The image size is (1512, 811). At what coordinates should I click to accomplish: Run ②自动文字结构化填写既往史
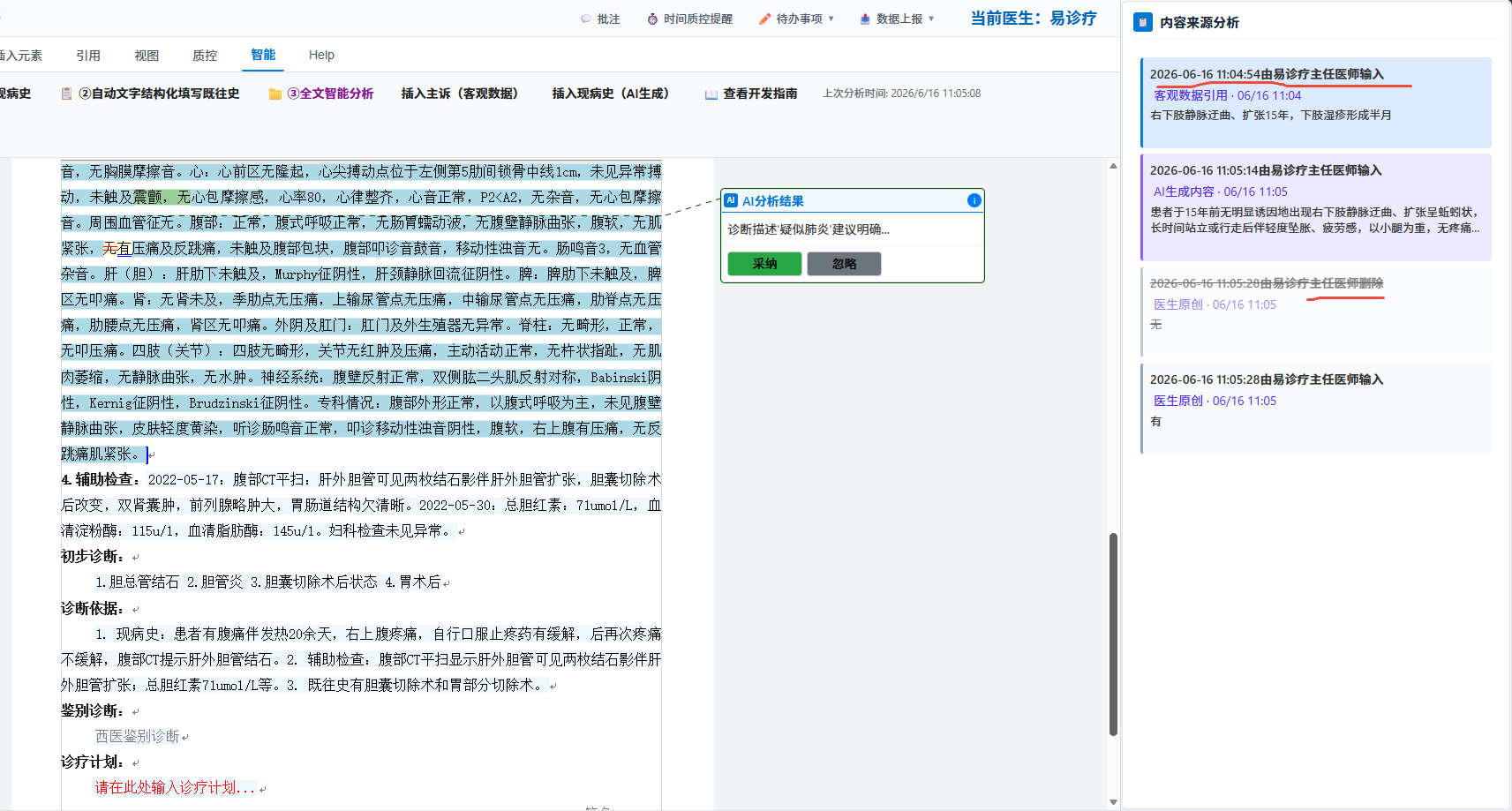(x=159, y=94)
